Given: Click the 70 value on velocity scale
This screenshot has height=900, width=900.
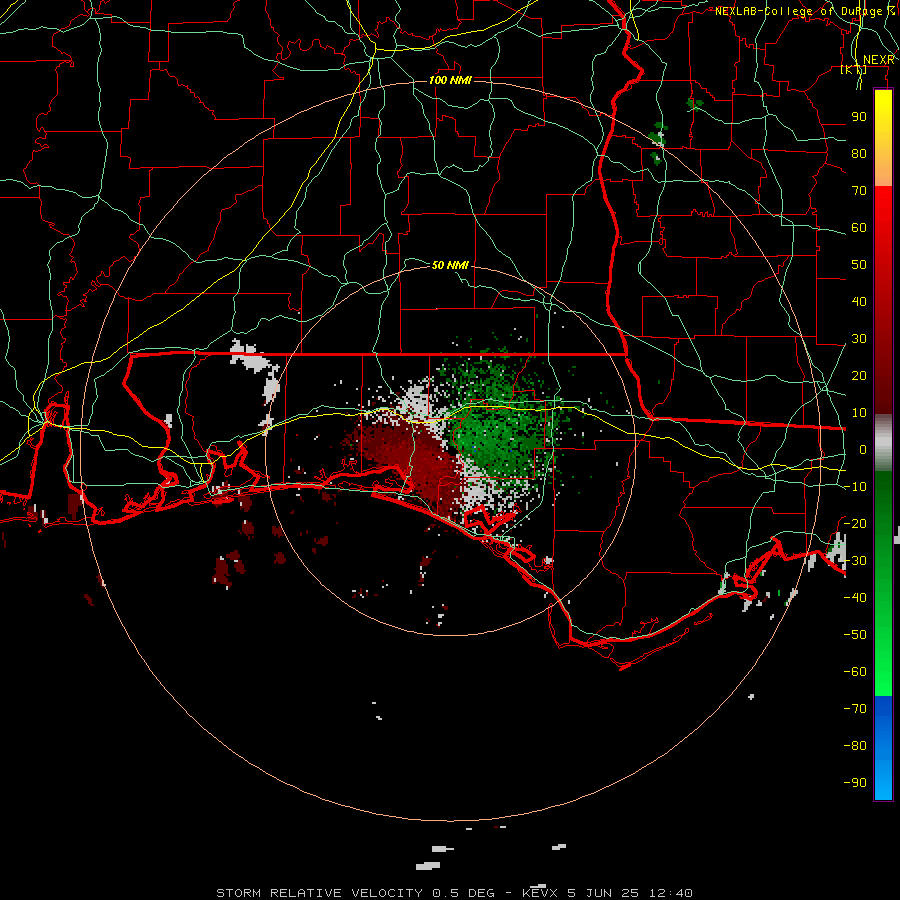Looking at the screenshot, I should point(859,191).
